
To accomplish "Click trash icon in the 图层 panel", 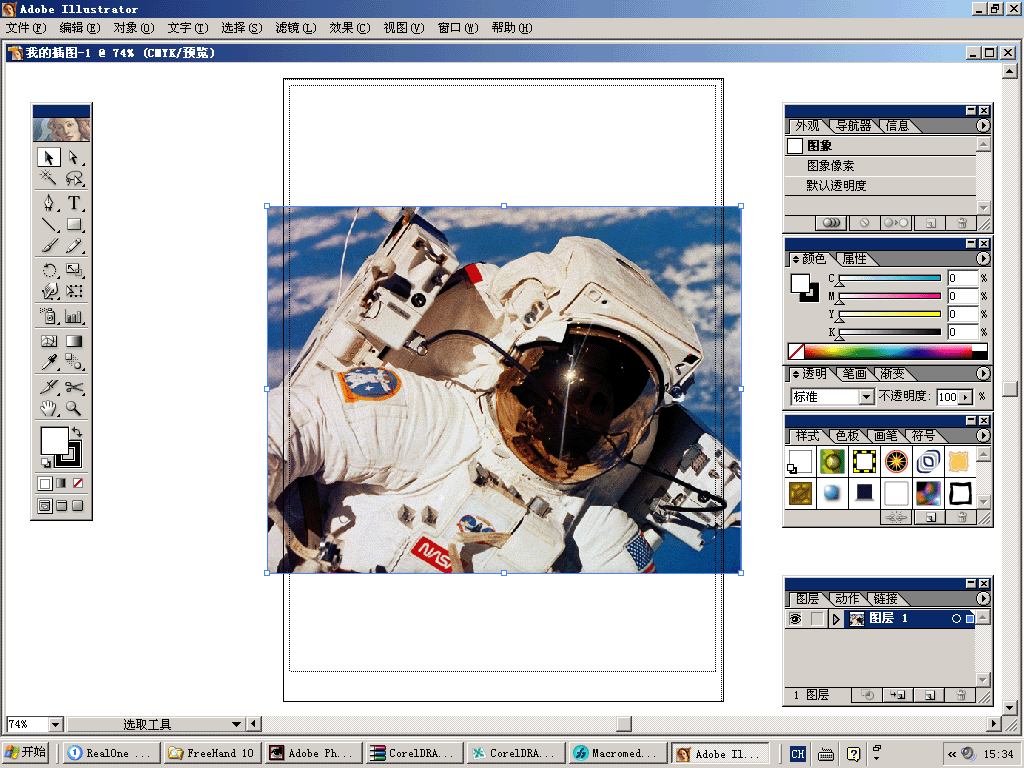I will pos(961,696).
